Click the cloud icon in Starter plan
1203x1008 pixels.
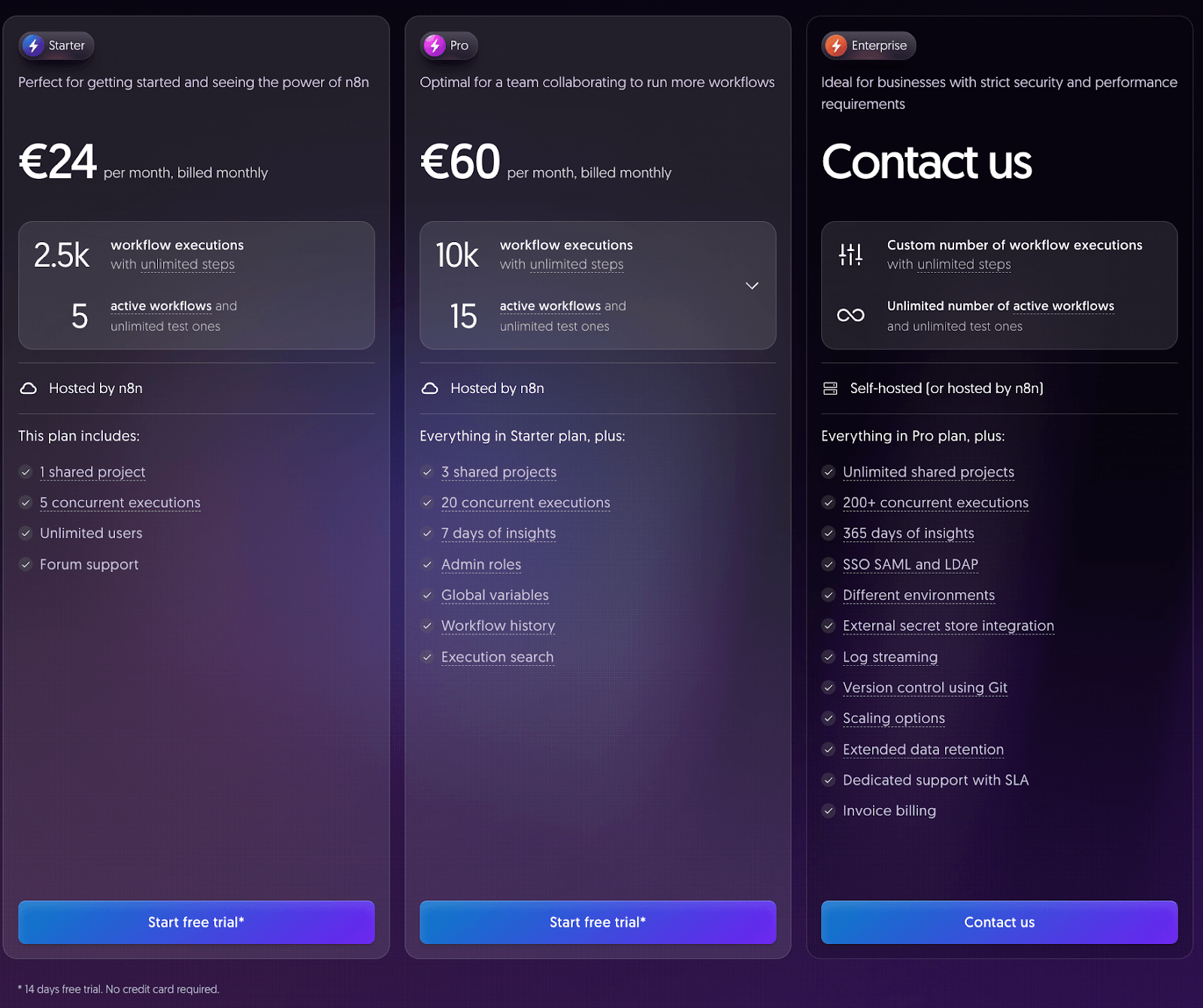pyautogui.click(x=29, y=389)
